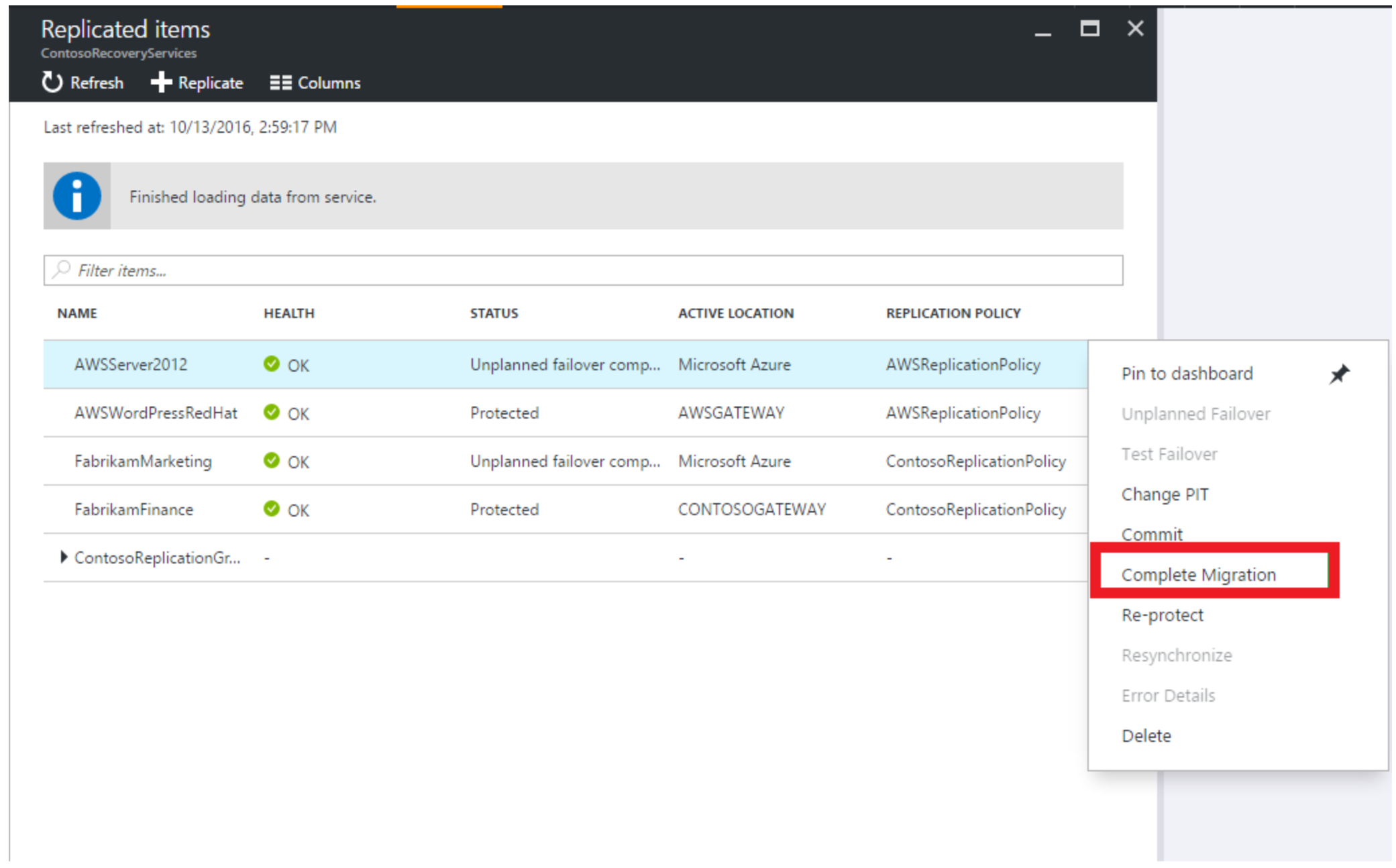Maximize the Replicated items blade
This screenshot has height=868, width=1396.
[x=1089, y=29]
